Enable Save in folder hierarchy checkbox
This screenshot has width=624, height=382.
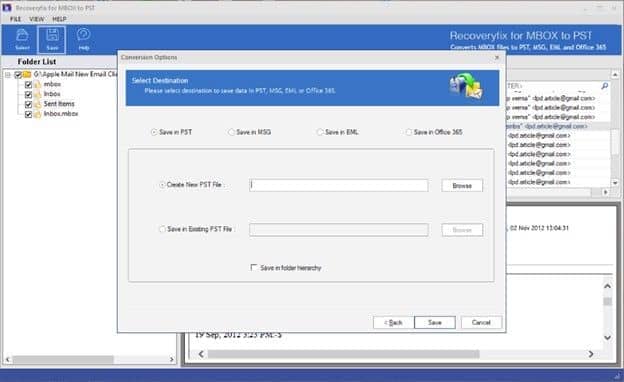(x=254, y=267)
